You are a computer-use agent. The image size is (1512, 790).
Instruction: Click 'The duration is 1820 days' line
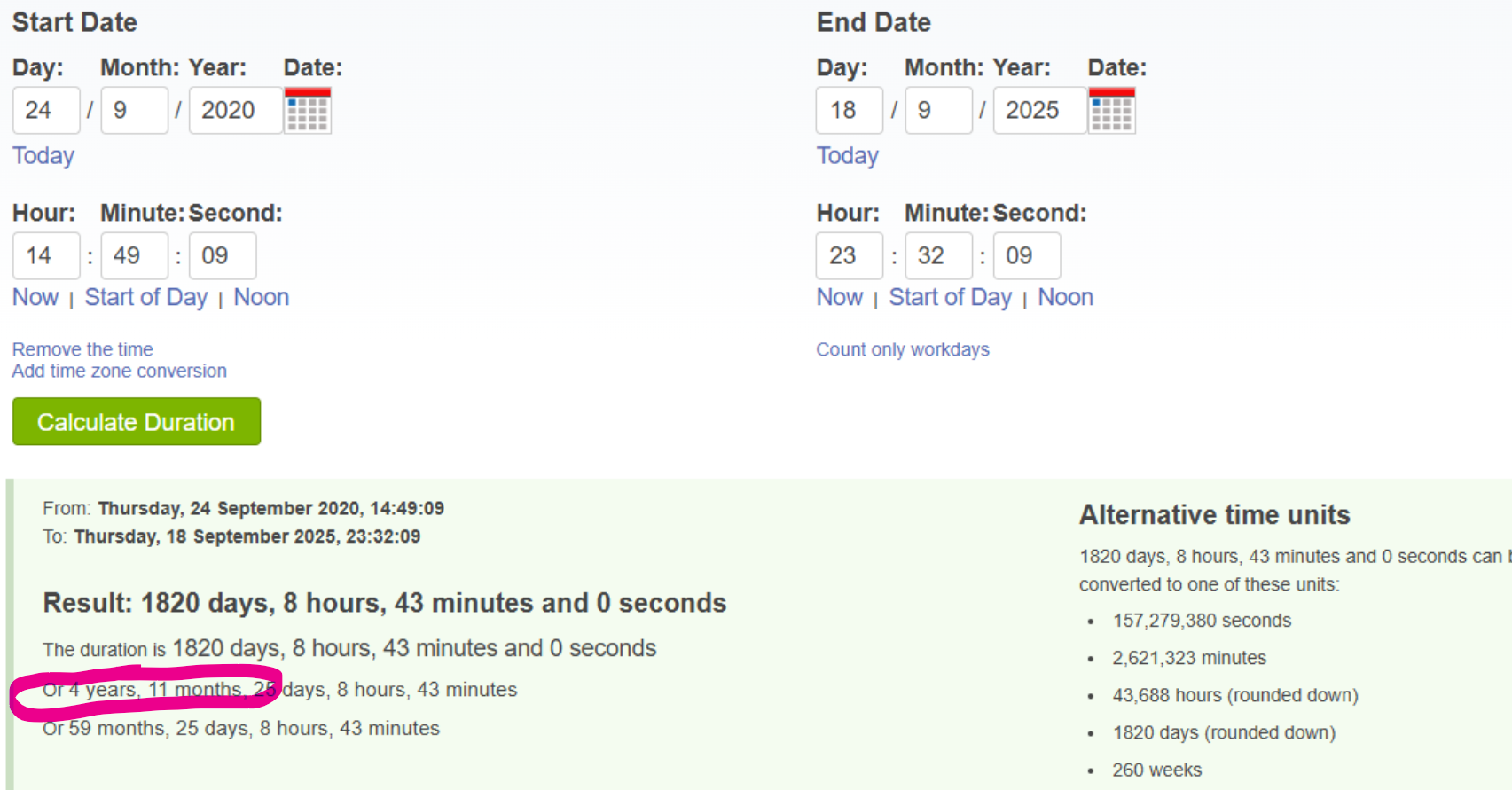(x=349, y=648)
